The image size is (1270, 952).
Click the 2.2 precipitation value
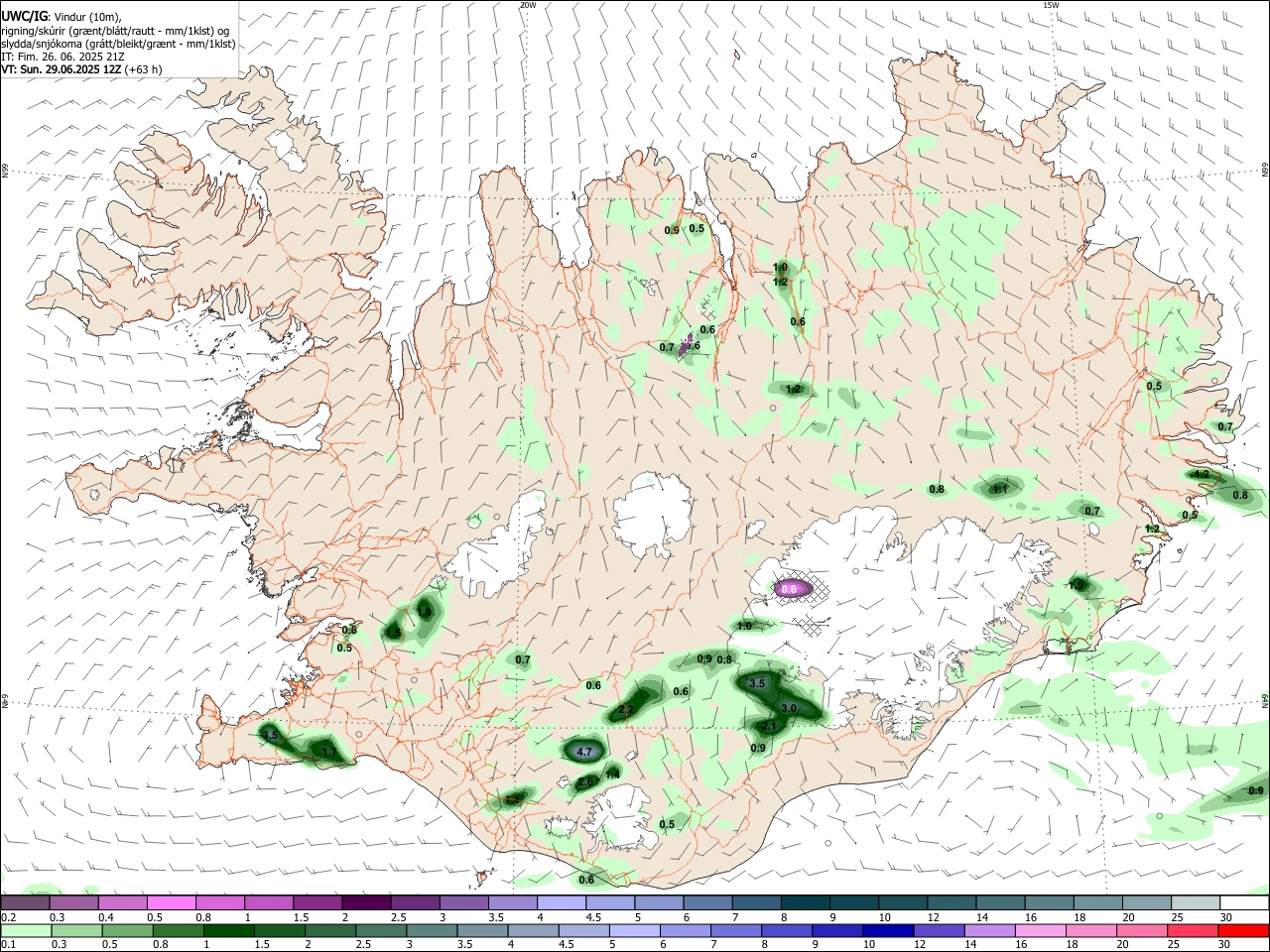click(x=626, y=710)
